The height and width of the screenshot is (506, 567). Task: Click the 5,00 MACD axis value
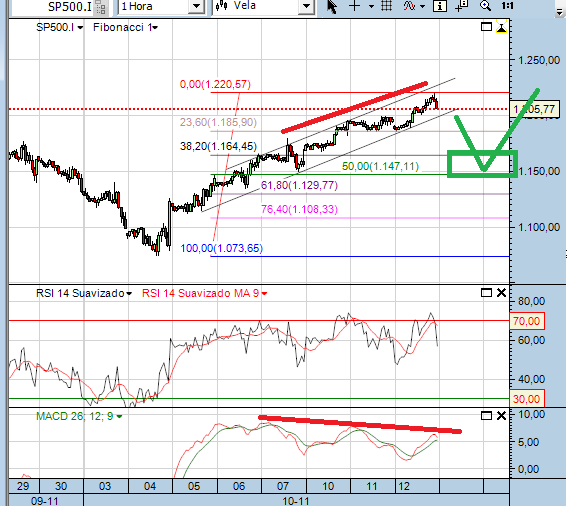(528, 442)
